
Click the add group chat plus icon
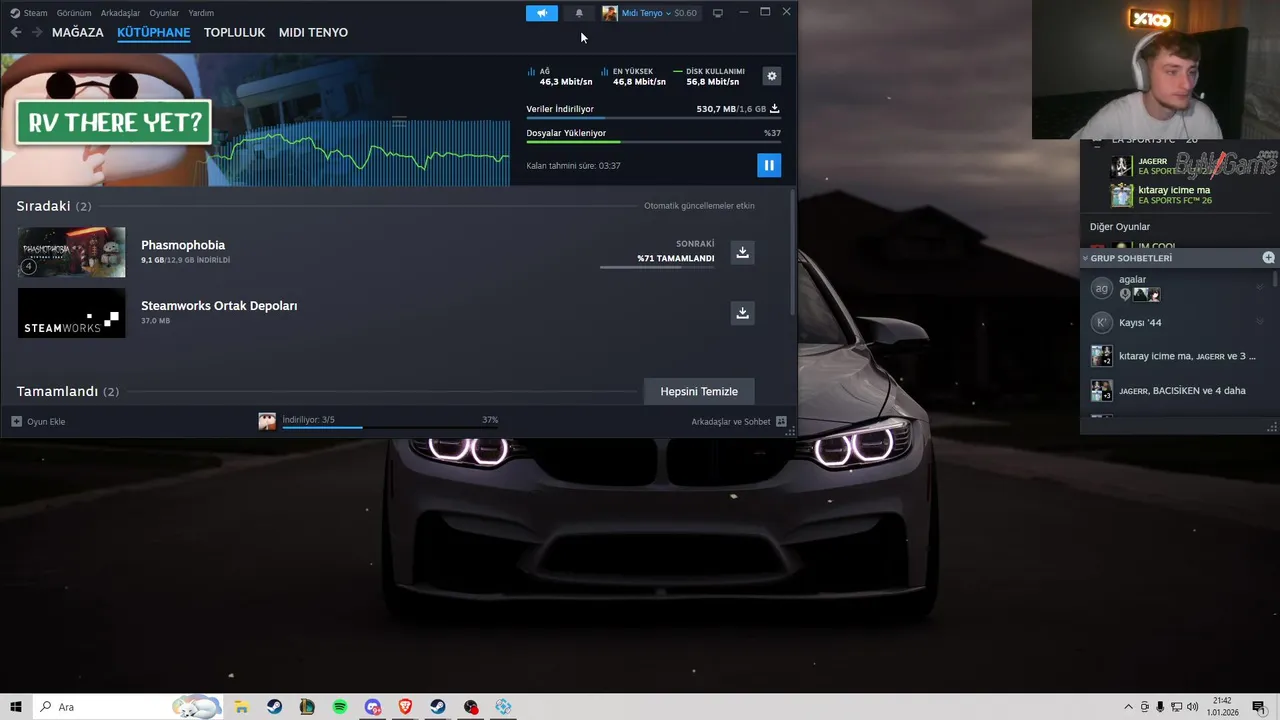(x=1268, y=258)
